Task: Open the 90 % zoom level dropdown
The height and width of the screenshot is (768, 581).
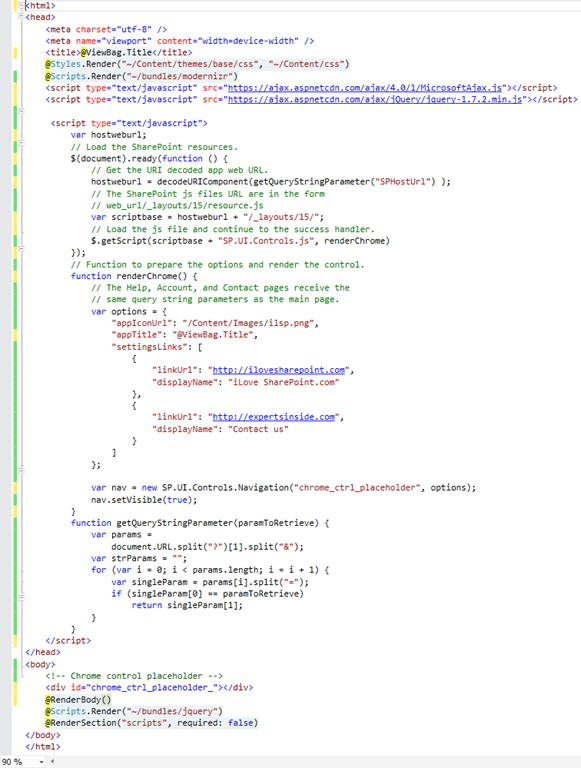Action: [x=41, y=762]
